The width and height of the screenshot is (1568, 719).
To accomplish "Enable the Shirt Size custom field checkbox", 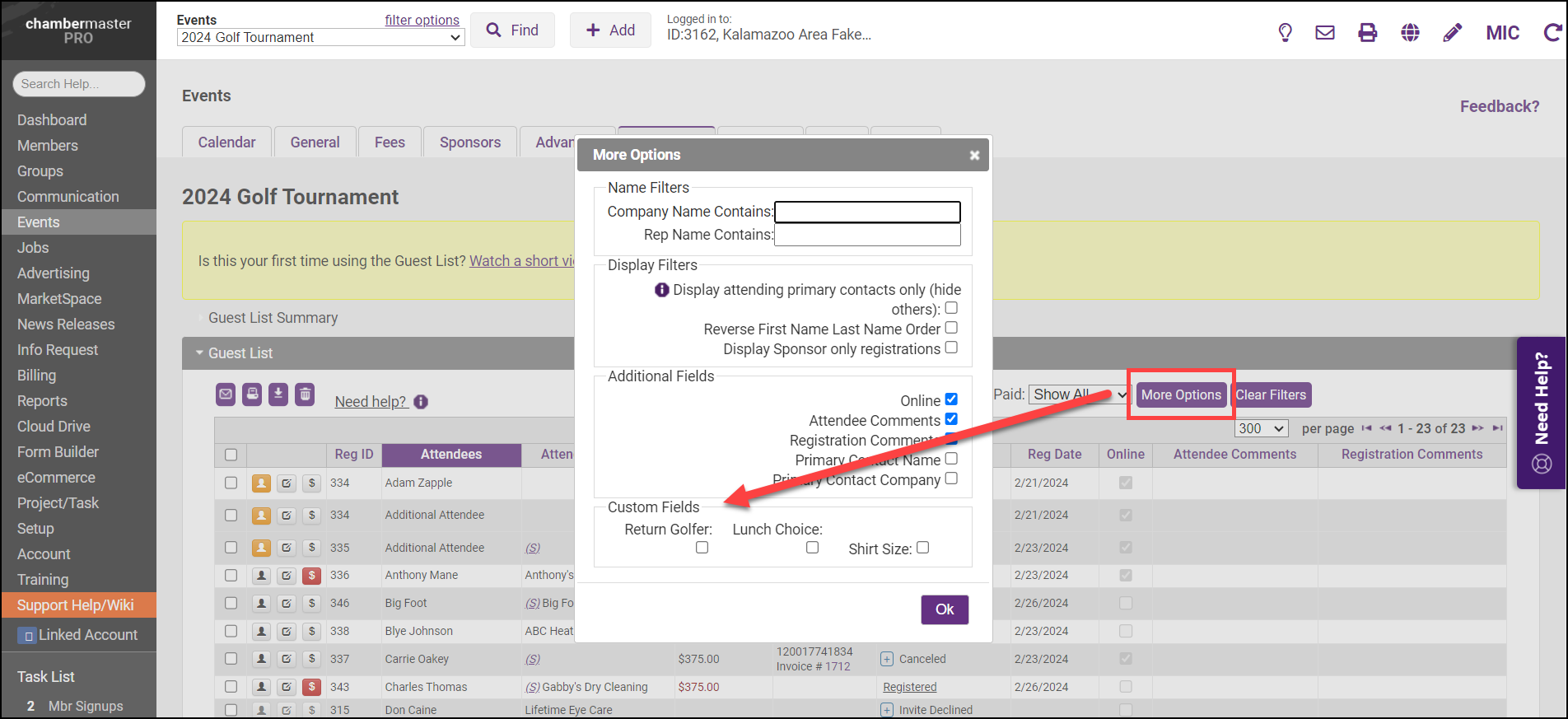I will (x=923, y=548).
